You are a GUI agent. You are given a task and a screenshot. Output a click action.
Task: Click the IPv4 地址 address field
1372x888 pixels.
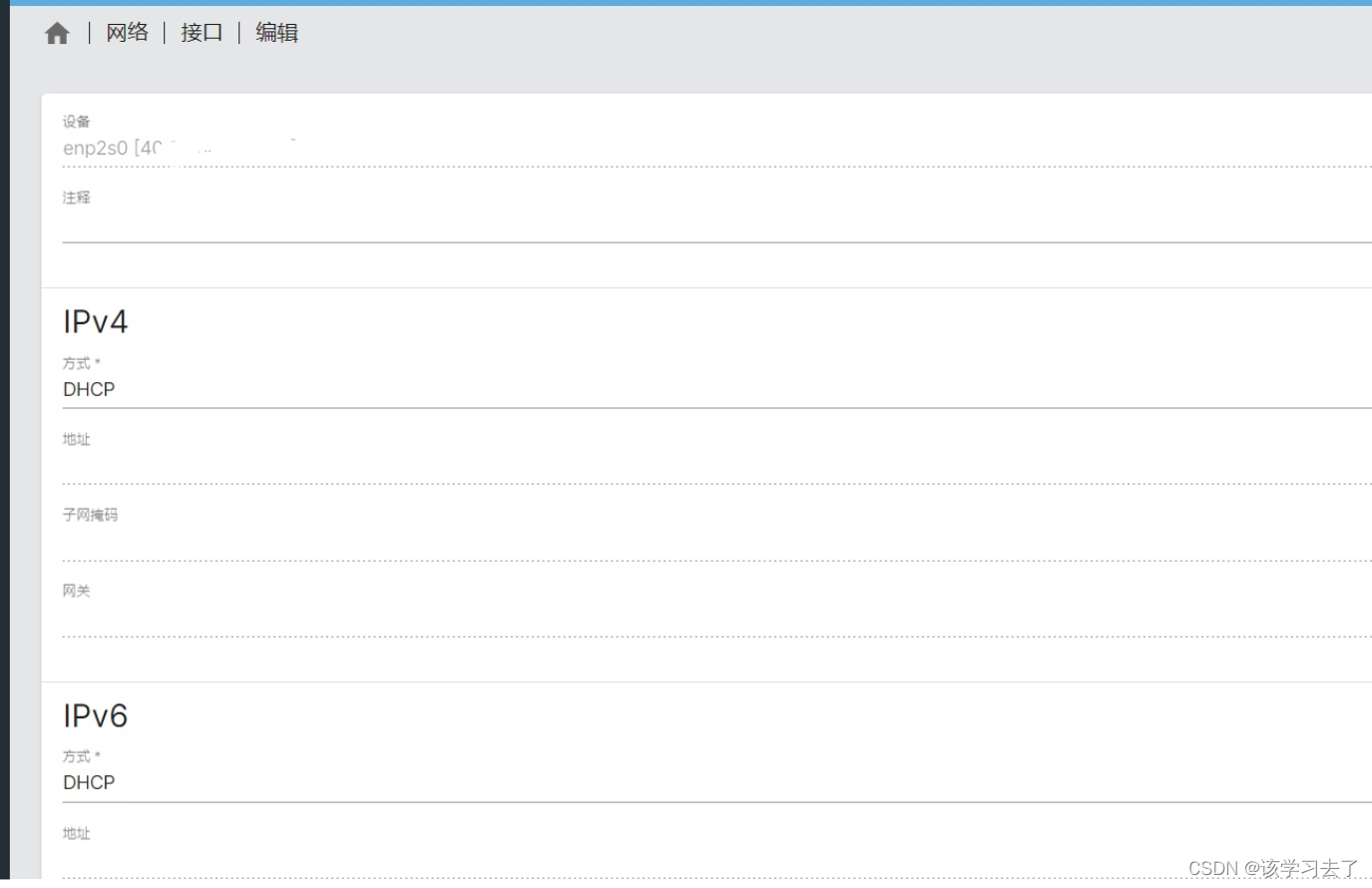tap(698, 467)
